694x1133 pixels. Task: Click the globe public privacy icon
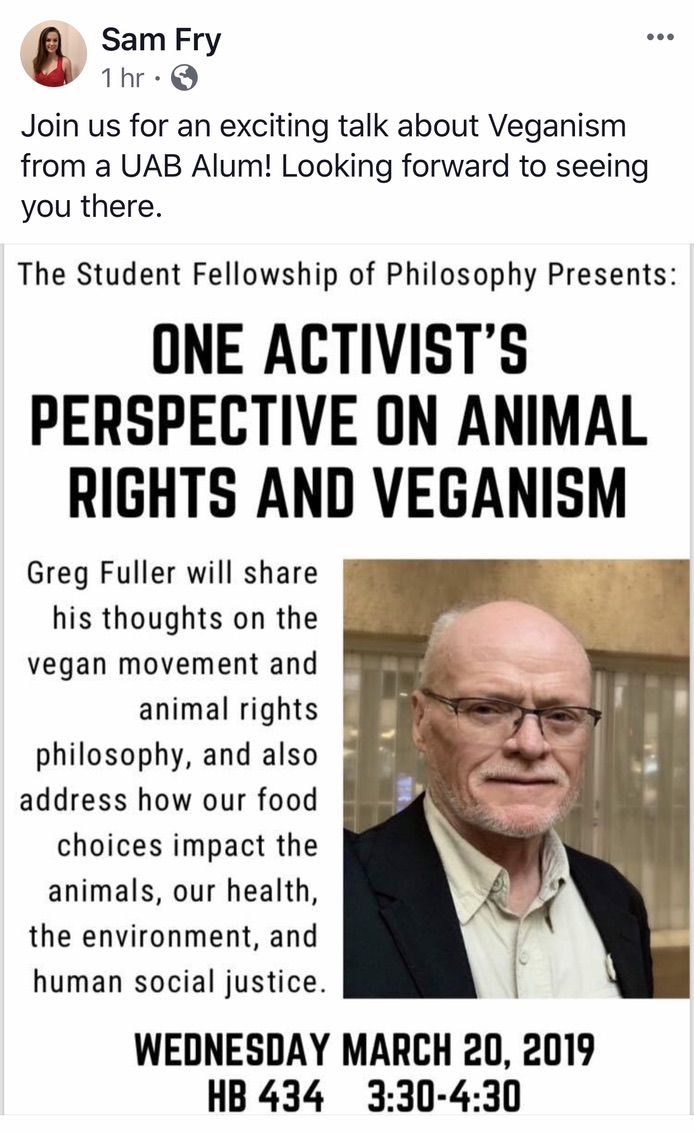tap(185, 78)
